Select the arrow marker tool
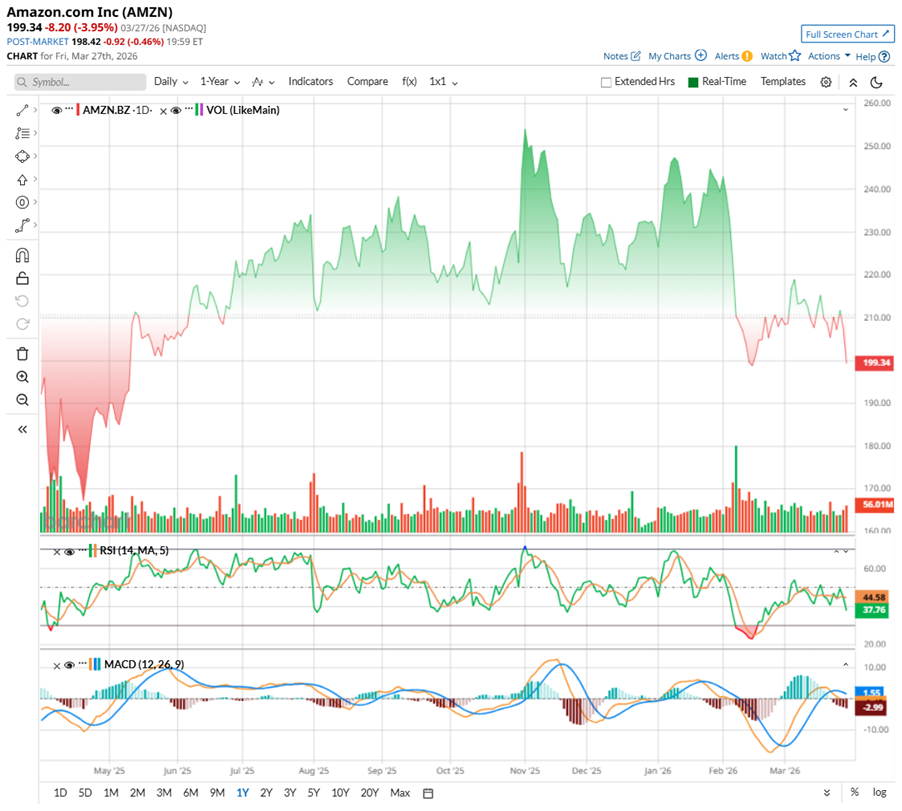902x811 pixels. [22, 179]
